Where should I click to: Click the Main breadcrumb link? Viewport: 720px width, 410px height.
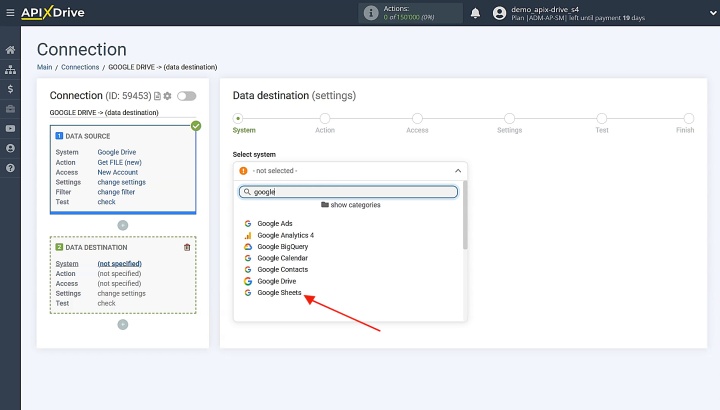click(x=45, y=67)
